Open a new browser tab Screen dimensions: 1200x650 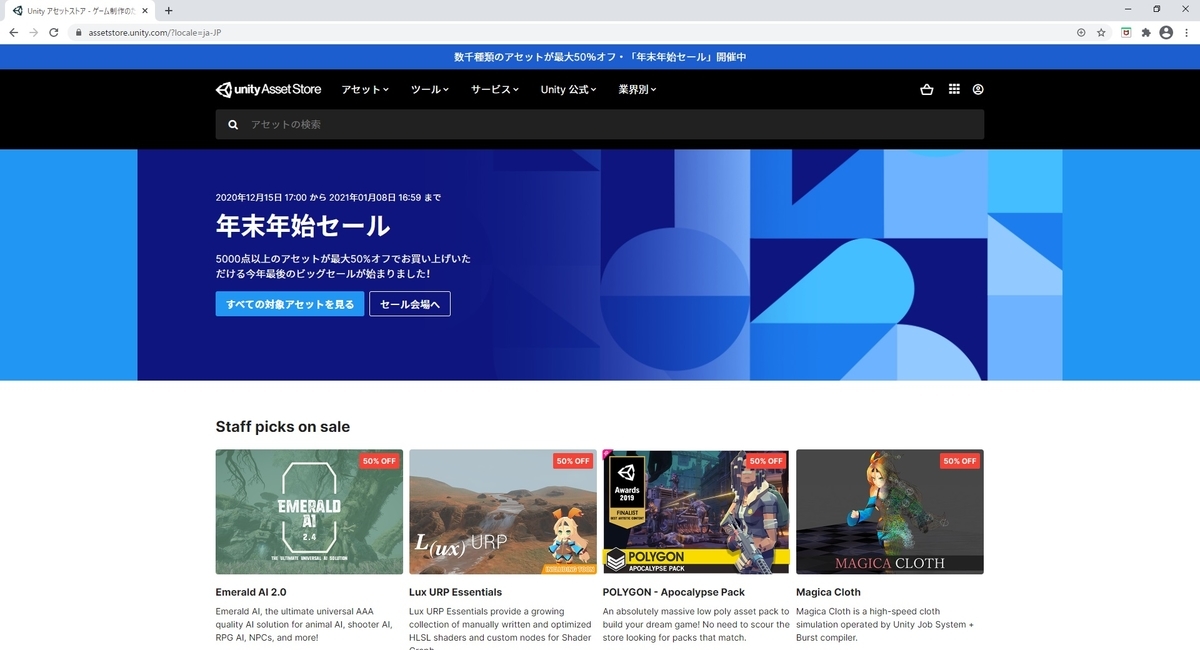[x=168, y=10]
